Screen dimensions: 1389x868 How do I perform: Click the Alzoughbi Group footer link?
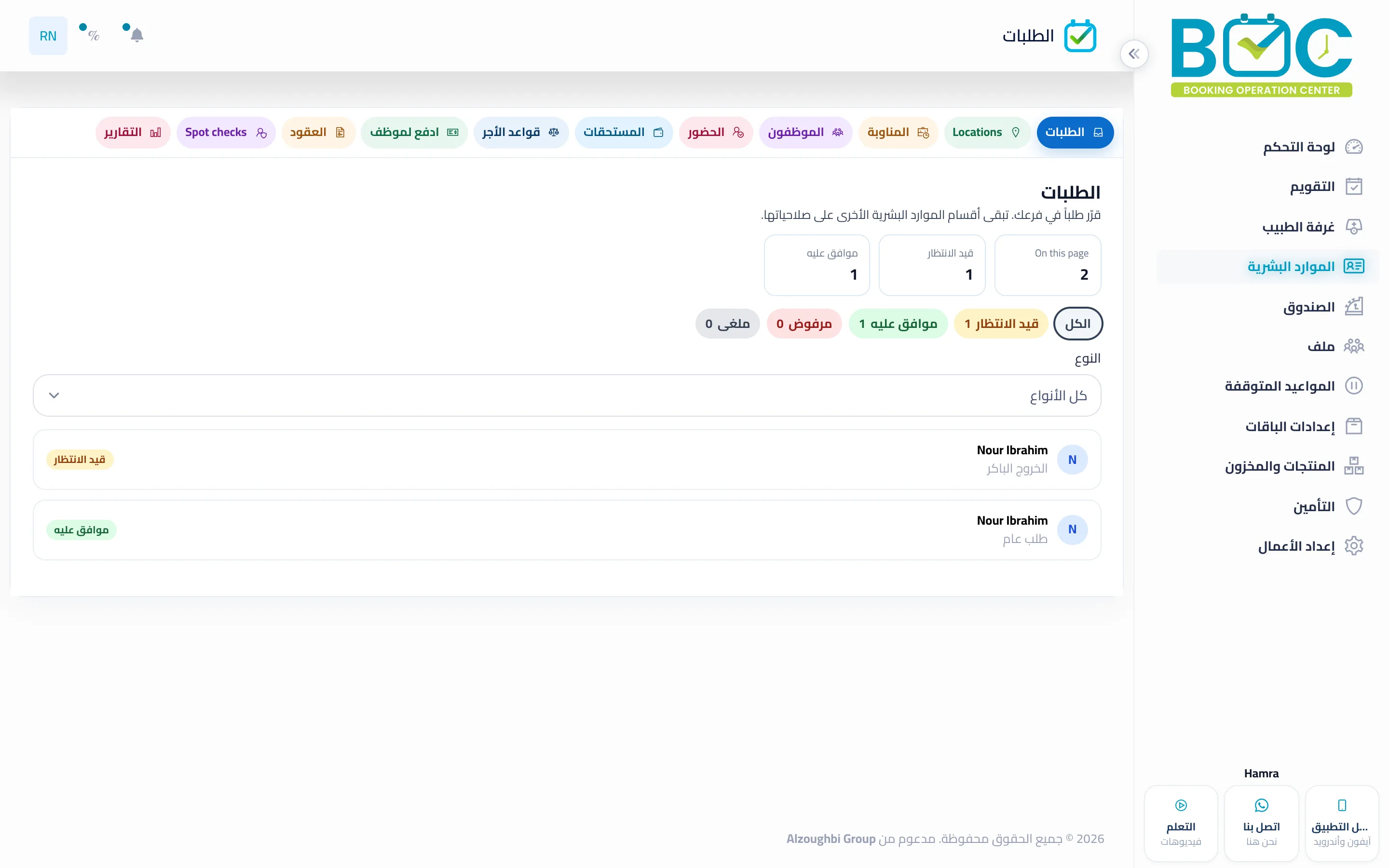pos(831,839)
